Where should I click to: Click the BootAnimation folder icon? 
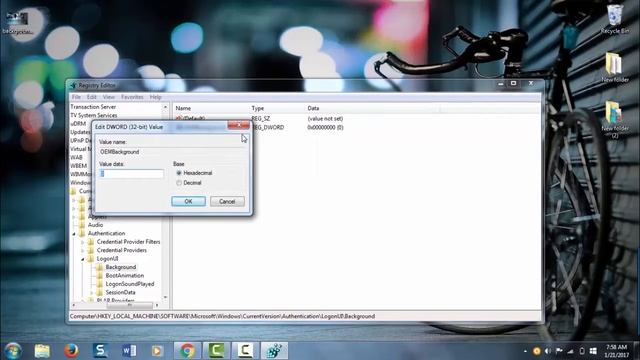point(100,276)
